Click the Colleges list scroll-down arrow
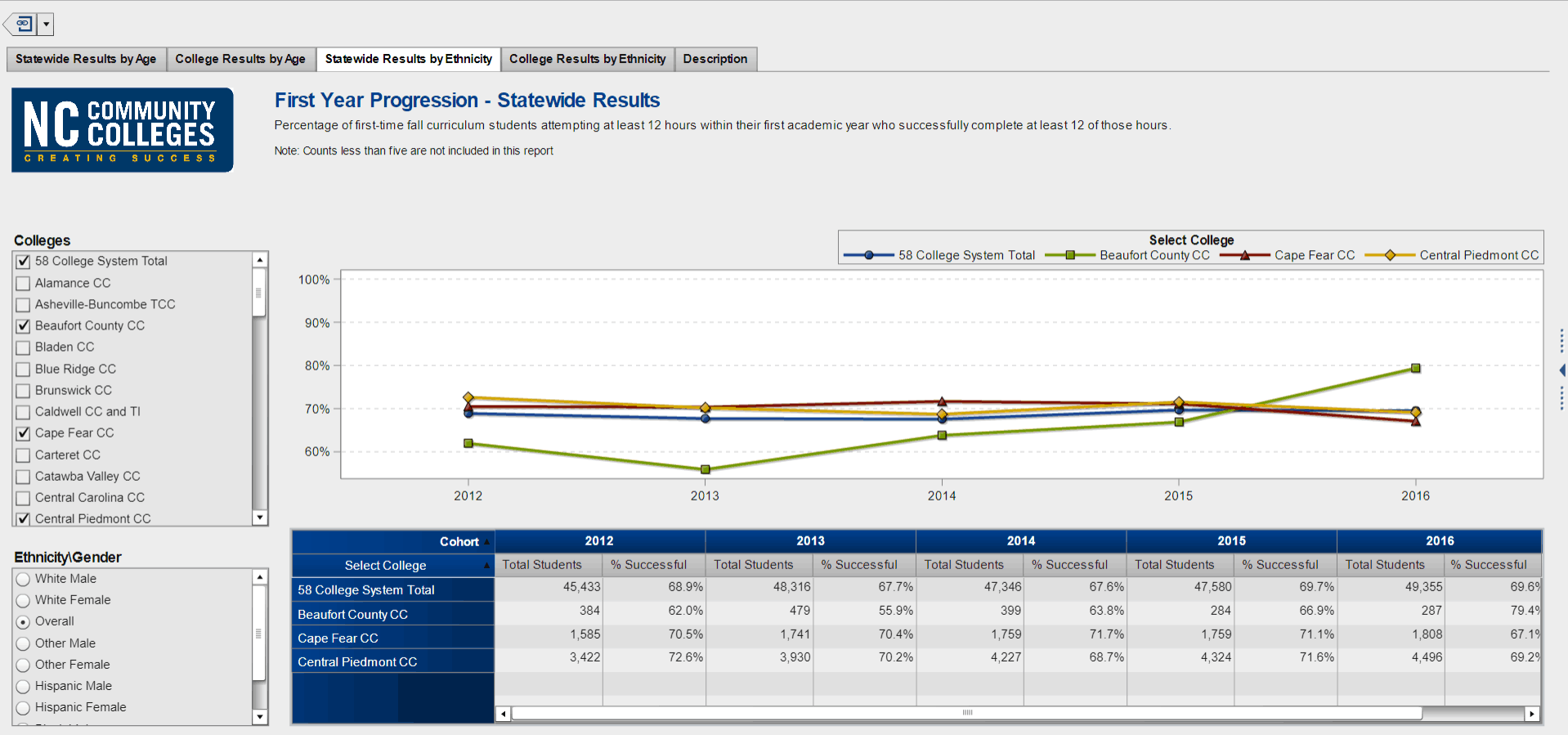The width and height of the screenshot is (1568, 735). [260, 518]
